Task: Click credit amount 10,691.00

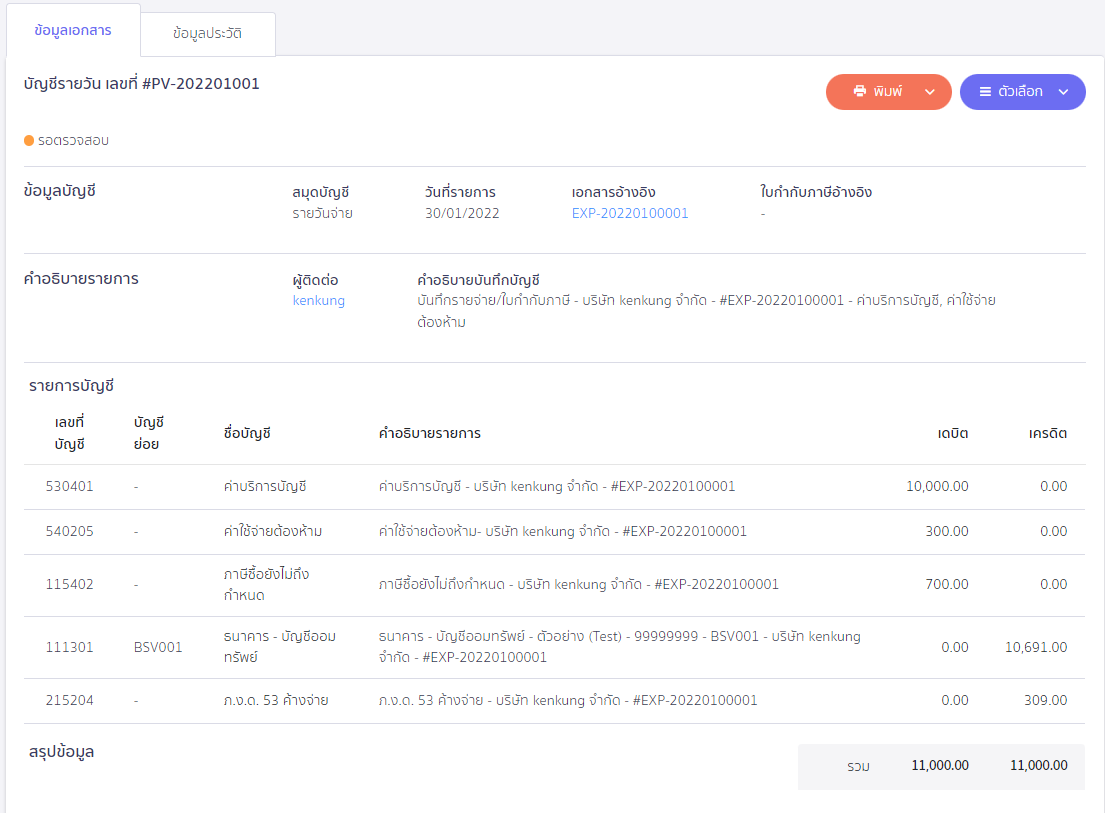Action: 1036,647
